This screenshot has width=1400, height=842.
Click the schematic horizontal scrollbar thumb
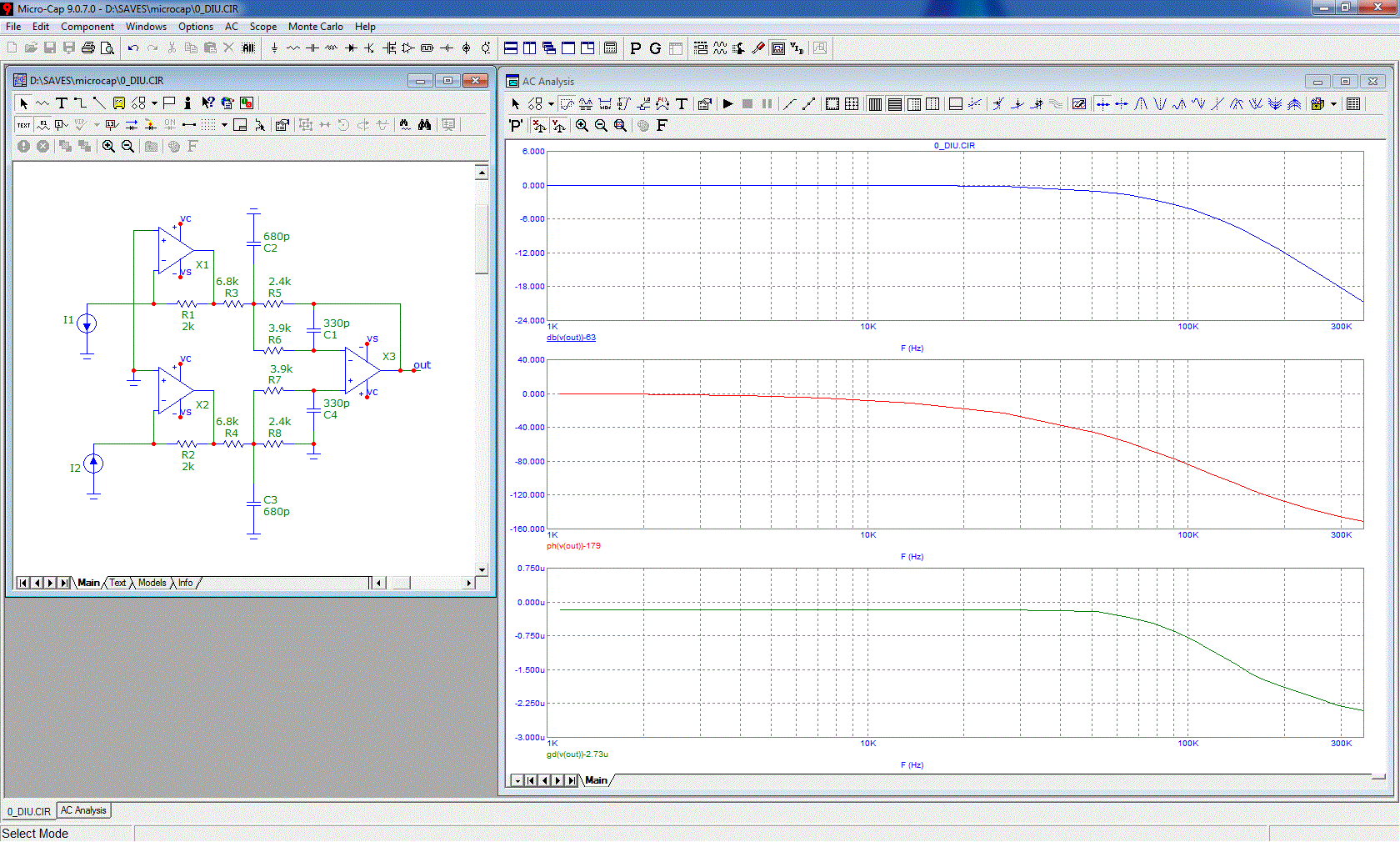(401, 583)
